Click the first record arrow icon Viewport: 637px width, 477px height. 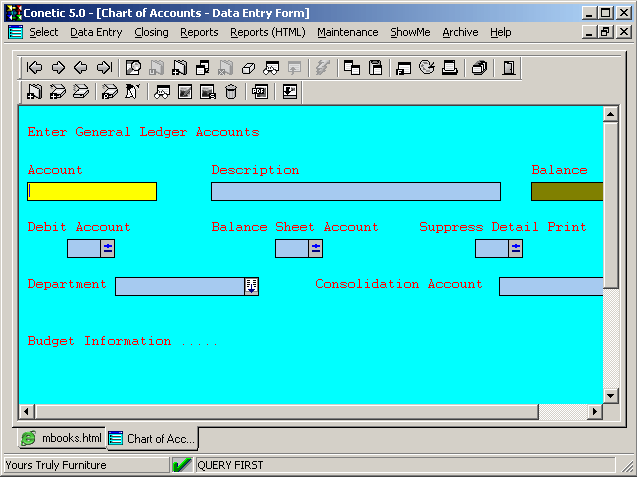click(x=35, y=68)
